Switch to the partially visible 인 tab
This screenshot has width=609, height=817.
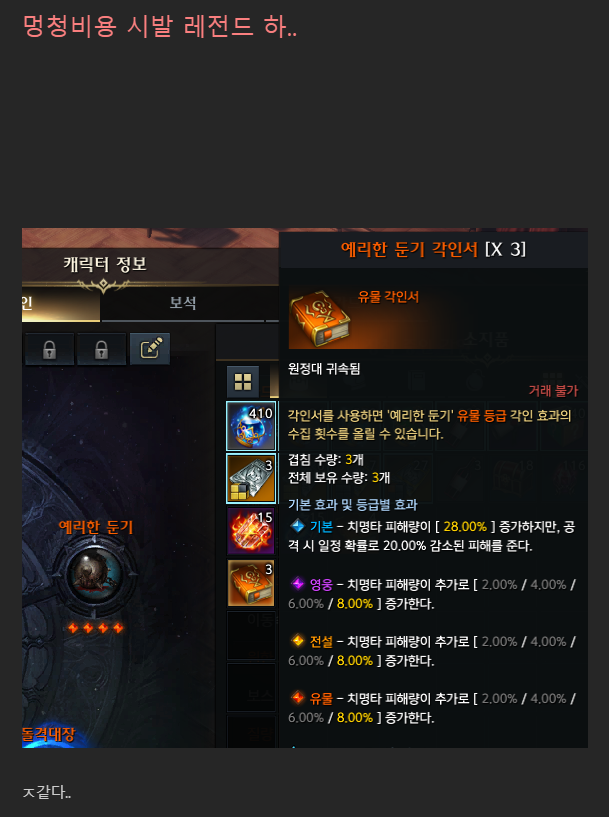(x=60, y=303)
